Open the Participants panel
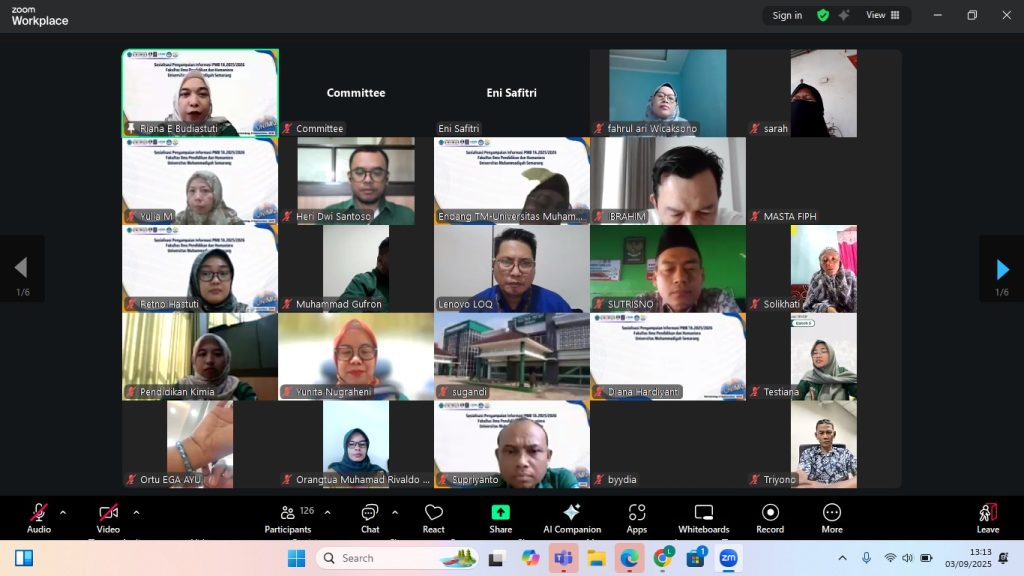The height and width of the screenshot is (576, 1024). point(288,518)
